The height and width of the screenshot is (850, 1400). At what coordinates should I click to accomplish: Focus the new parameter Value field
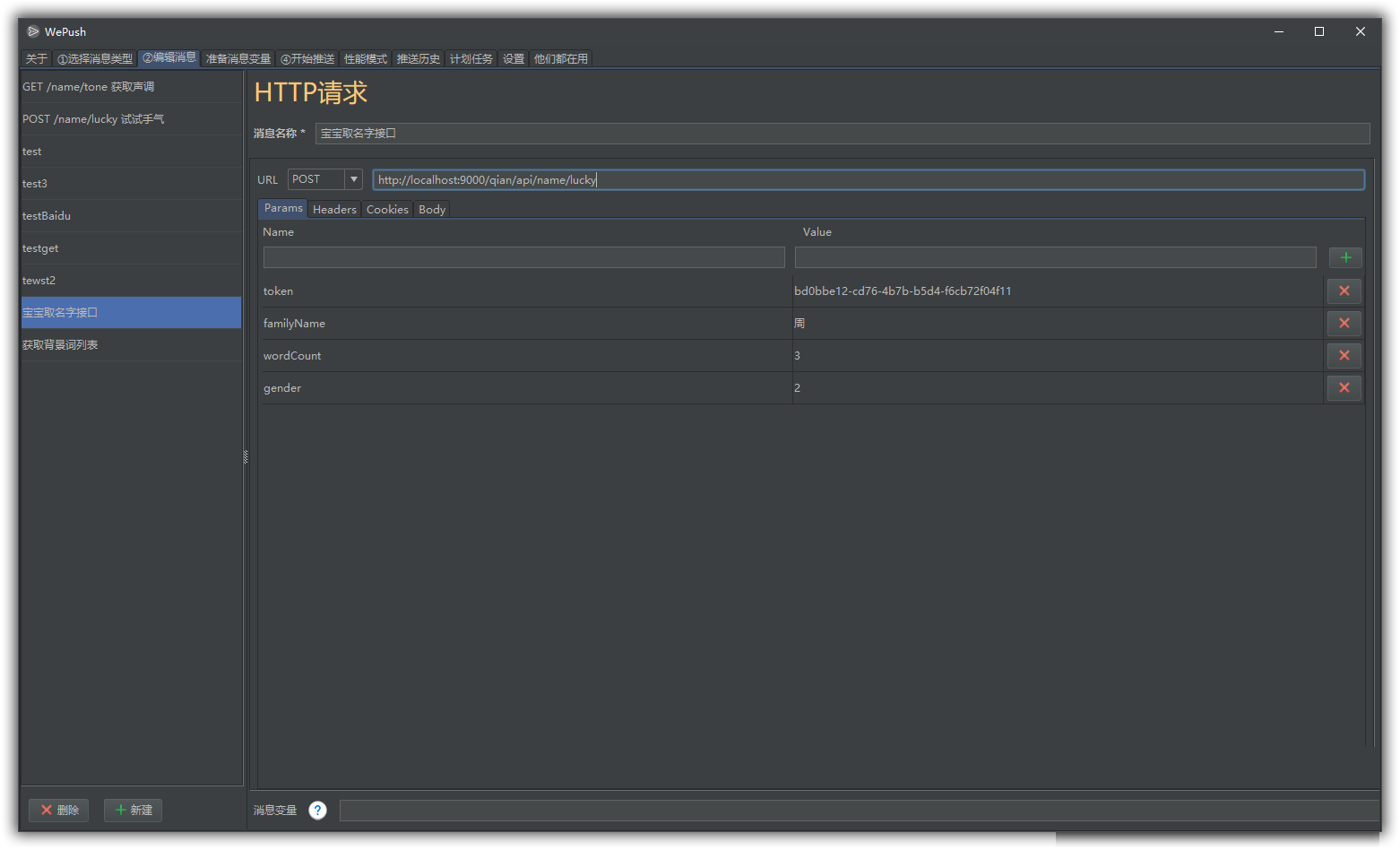(1056, 257)
